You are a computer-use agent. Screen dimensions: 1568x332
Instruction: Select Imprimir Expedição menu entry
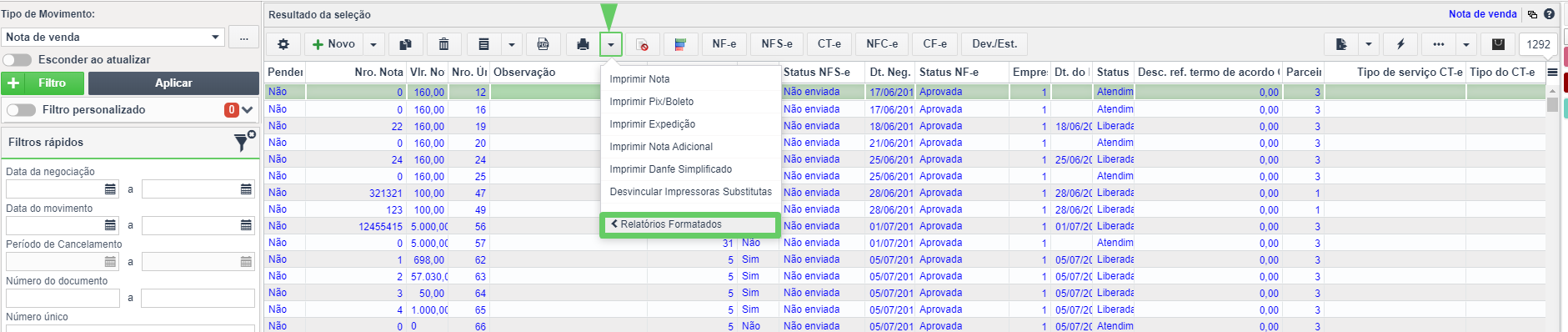tap(690, 124)
